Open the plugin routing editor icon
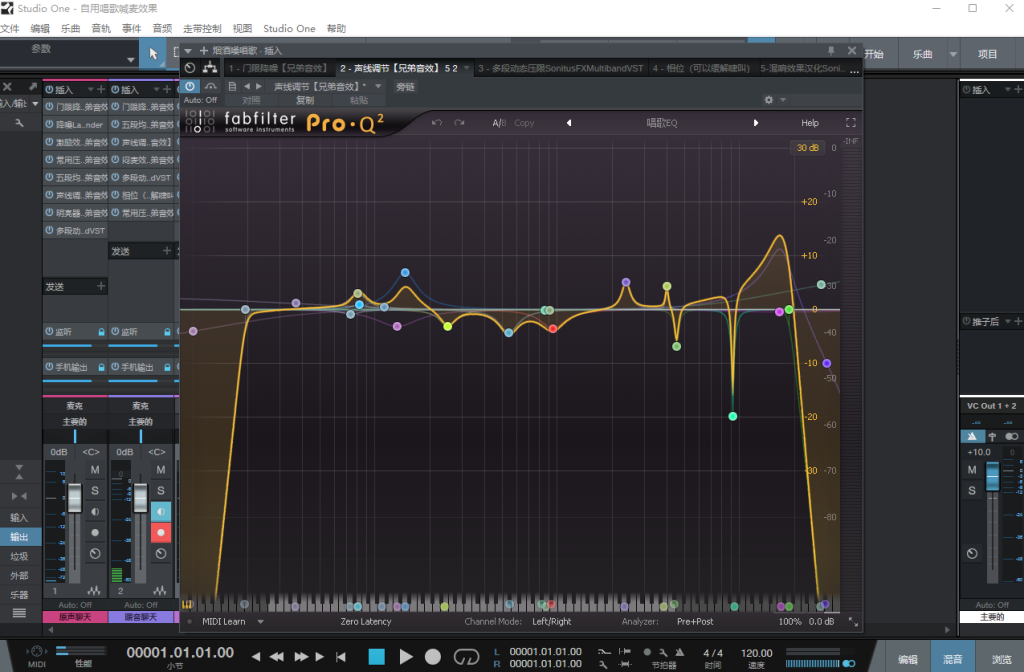This screenshot has height=672, width=1024. (x=210, y=67)
